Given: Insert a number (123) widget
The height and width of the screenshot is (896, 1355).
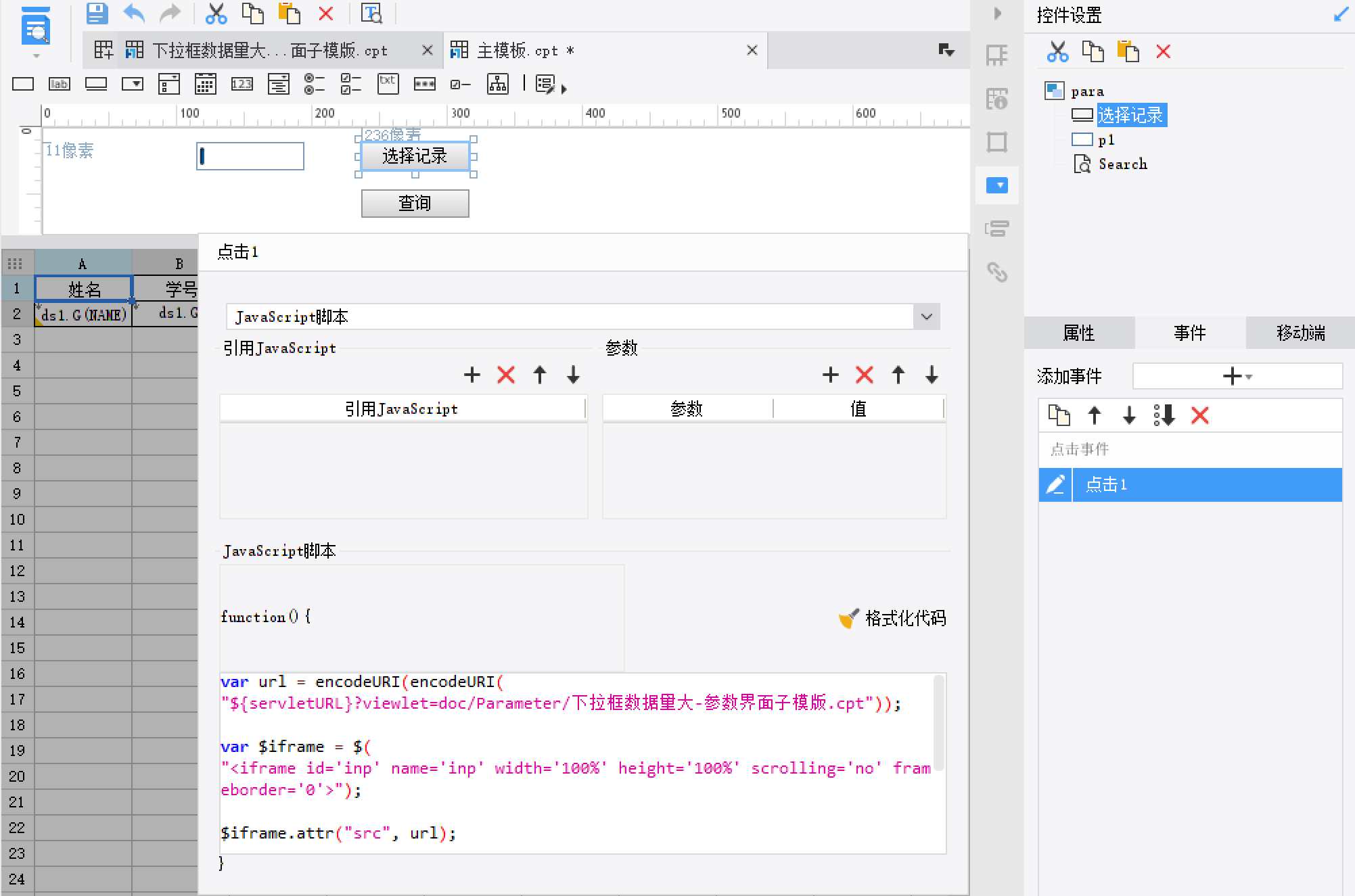Looking at the screenshot, I should 242,84.
